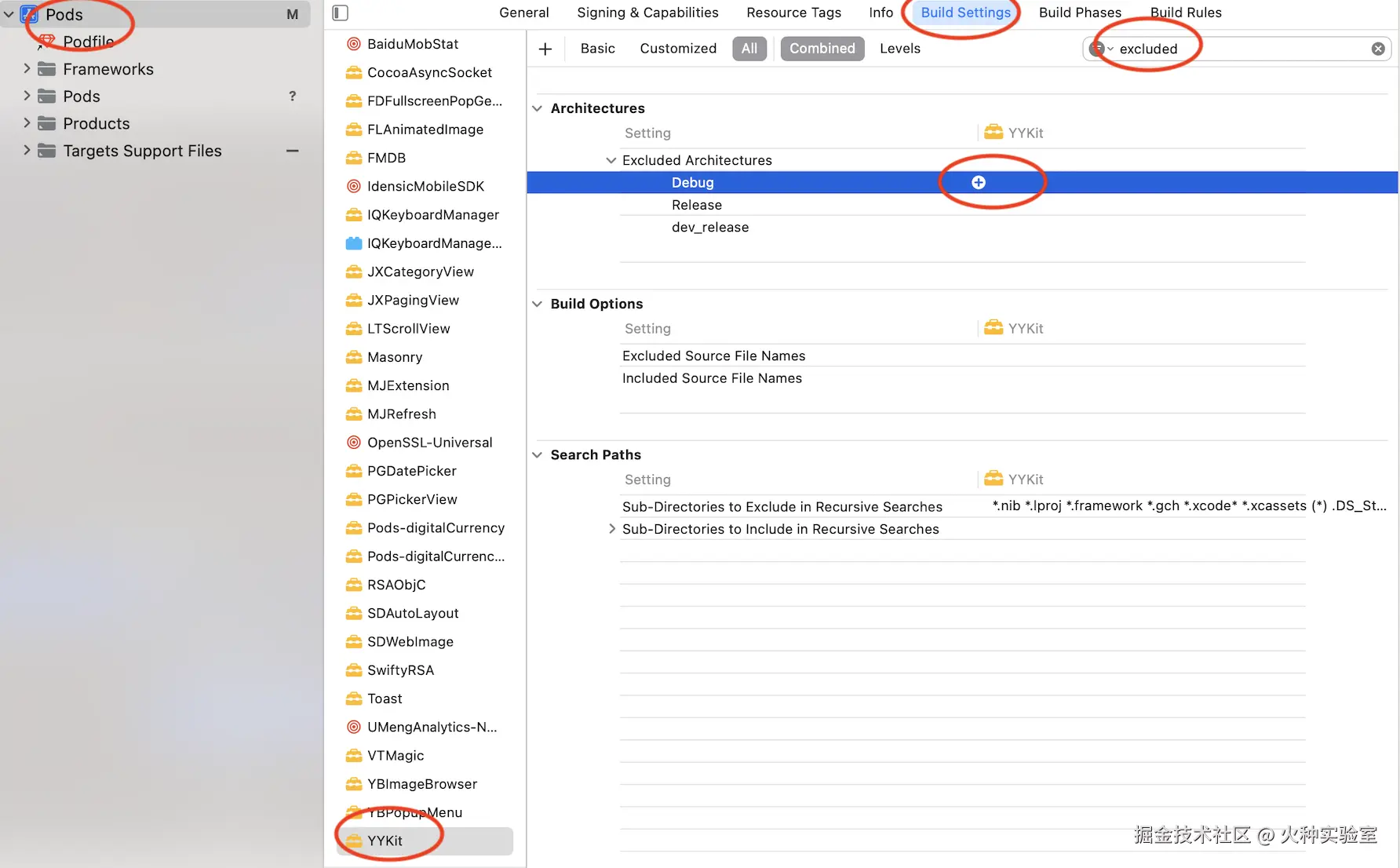Image resolution: width=1400 pixels, height=868 pixels.
Task: Collapse the Build Options section
Action: (538, 304)
